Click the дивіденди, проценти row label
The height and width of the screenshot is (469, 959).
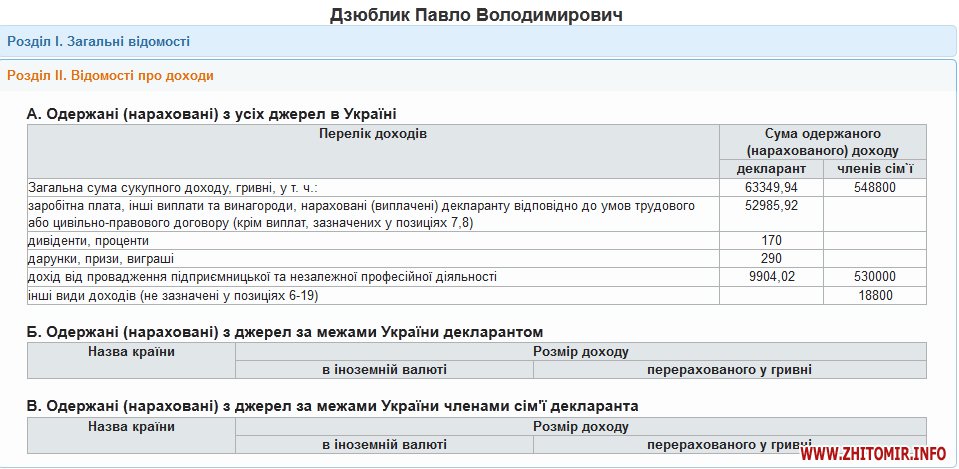click(88, 241)
